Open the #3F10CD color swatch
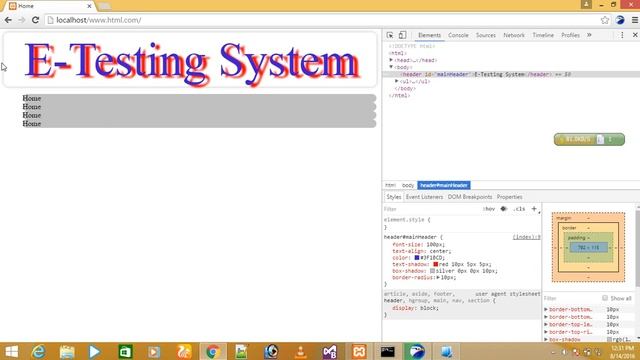Screen dimensions: 640x360 tap(417, 258)
